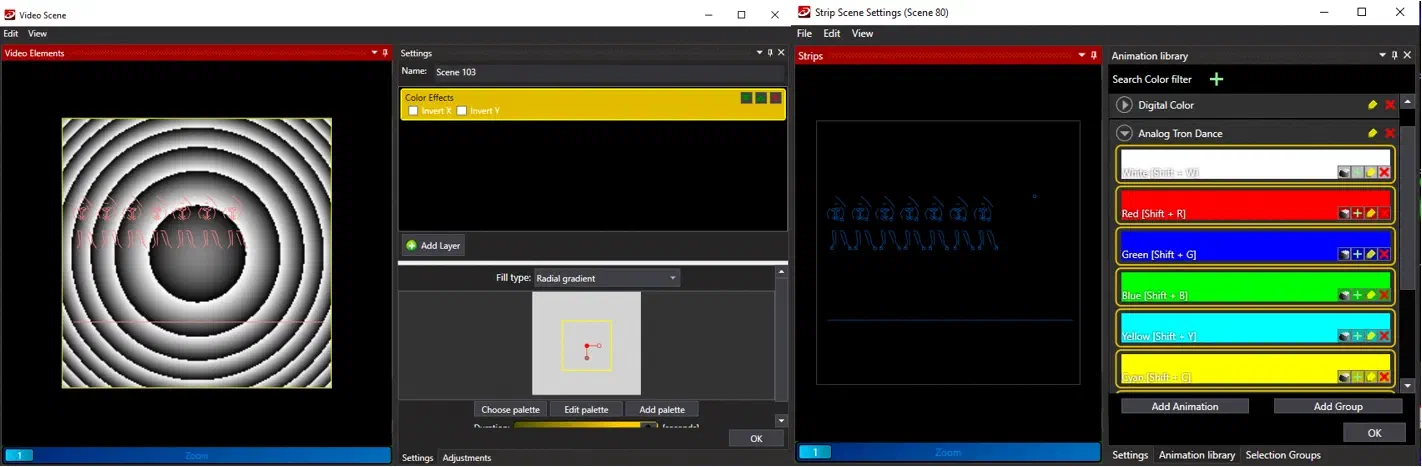Delete the Yellow animation with red X
The height and width of the screenshot is (467, 1422).
click(x=1384, y=336)
